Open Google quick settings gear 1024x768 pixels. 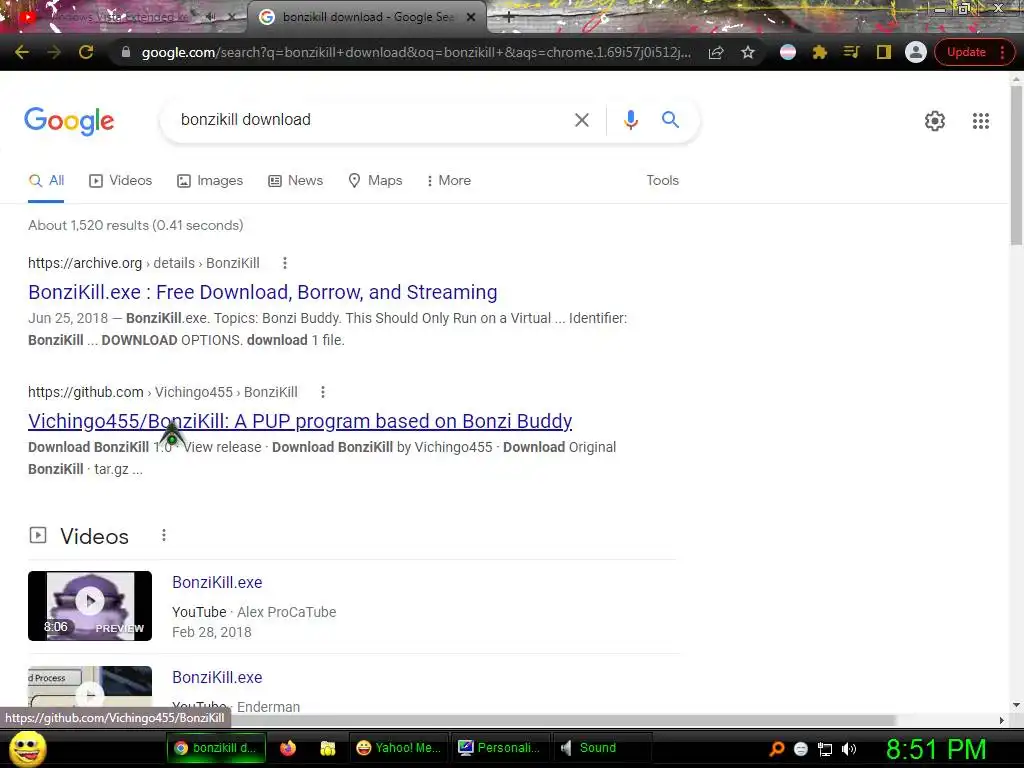click(935, 121)
